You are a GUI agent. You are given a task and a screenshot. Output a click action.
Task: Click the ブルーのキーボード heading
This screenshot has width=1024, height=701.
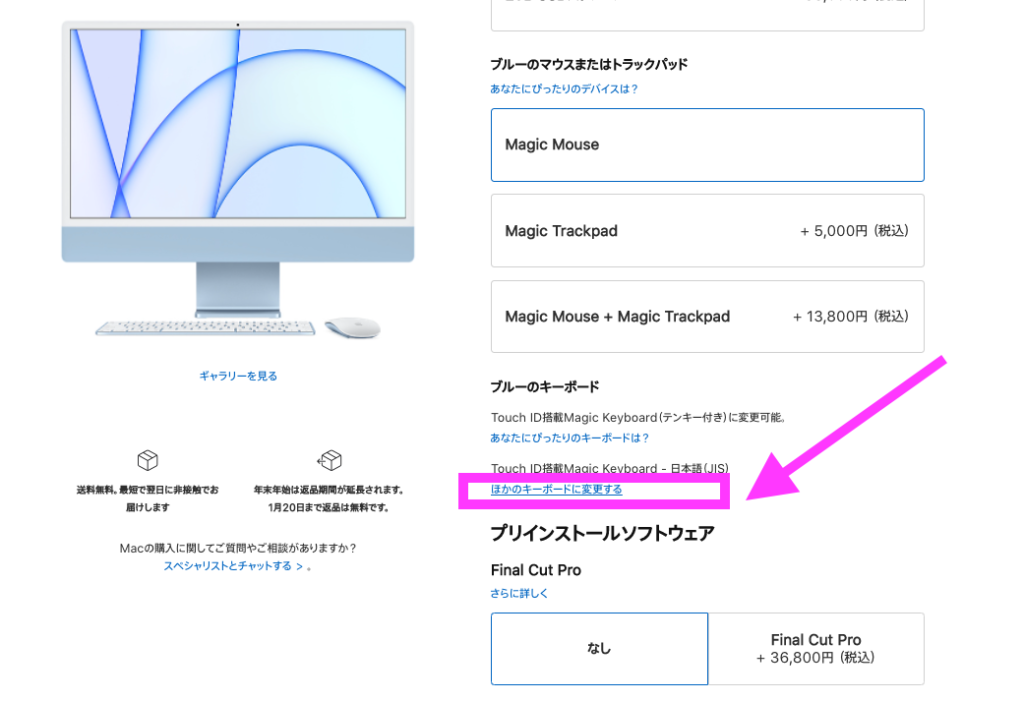545,387
